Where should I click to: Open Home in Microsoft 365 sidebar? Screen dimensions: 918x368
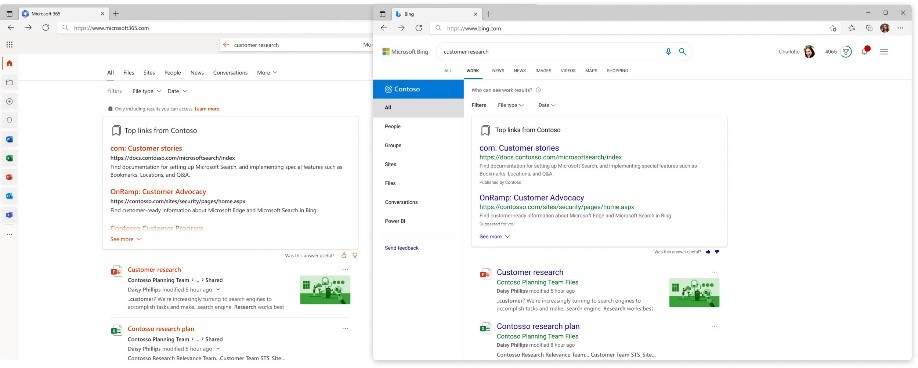(x=9, y=63)
